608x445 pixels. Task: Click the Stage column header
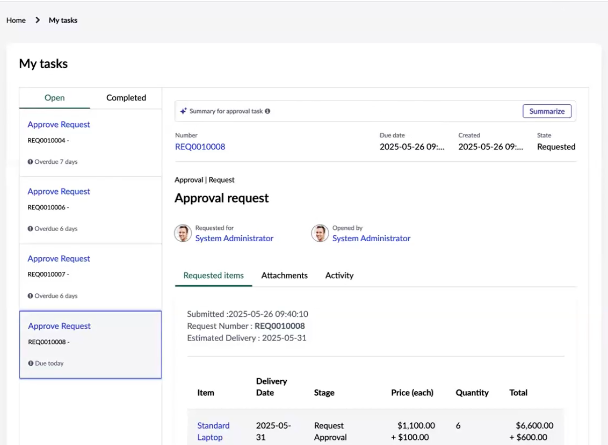(x=324, y=393)
